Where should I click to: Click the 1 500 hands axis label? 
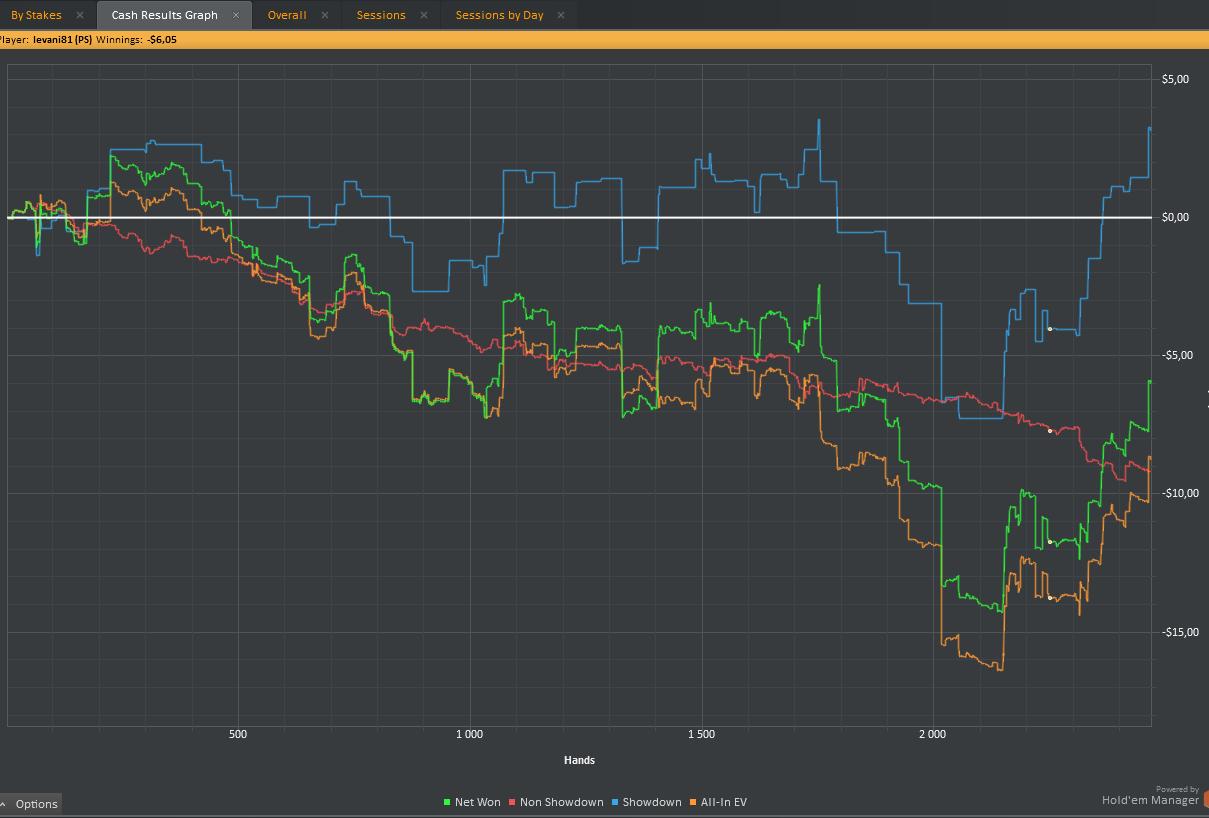tap(701, 734)
